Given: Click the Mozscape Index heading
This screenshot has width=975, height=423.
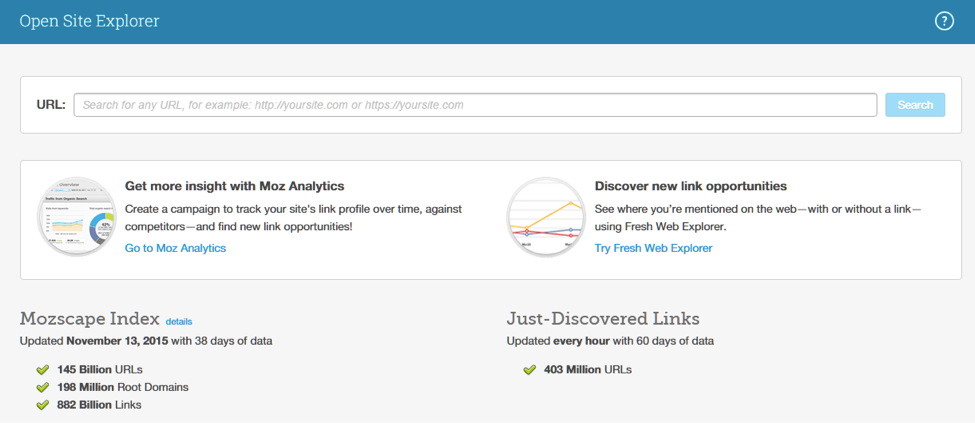Looking at the screenshot, I should pyautogui.click(x=89, y=319).
